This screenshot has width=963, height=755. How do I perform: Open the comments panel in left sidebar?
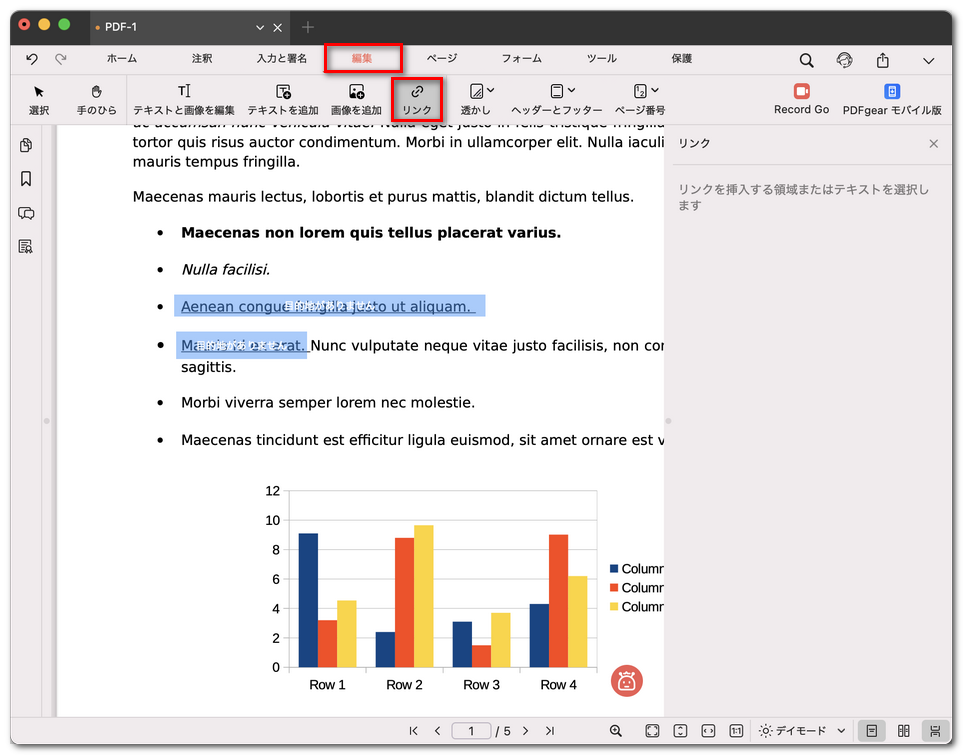click(26, 213)
